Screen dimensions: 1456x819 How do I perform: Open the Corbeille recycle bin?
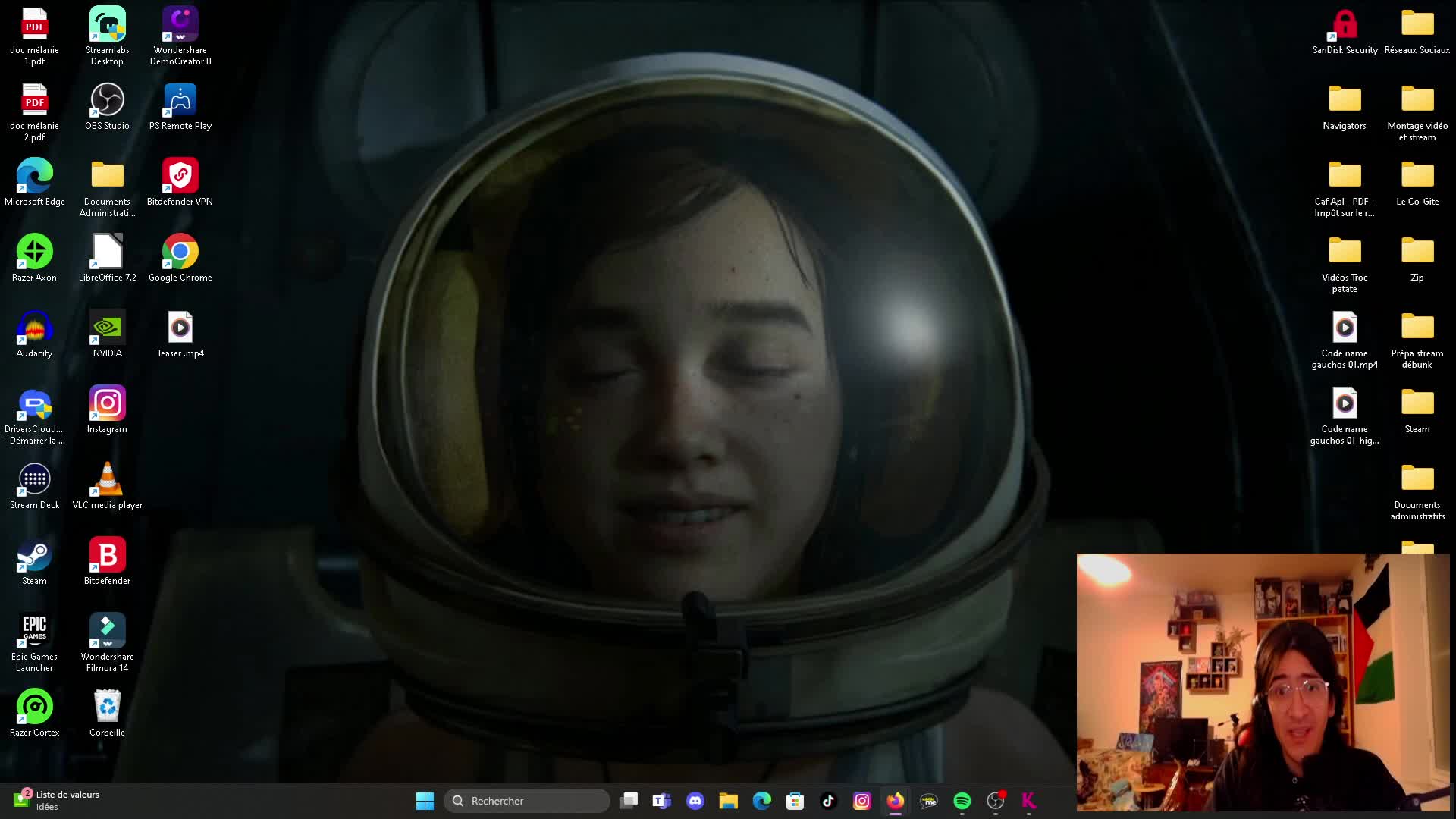coord(107,713)
